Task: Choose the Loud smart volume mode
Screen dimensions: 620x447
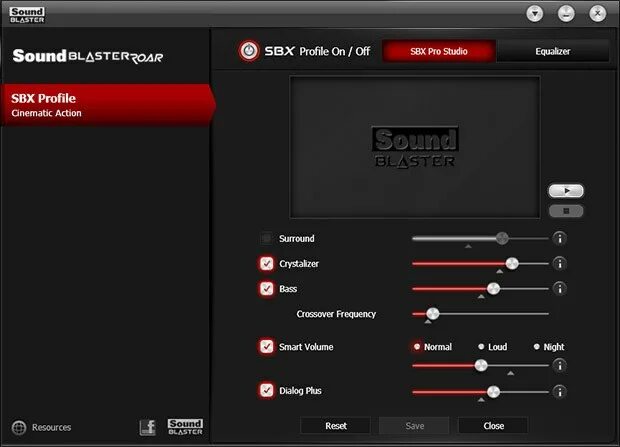Action: [492, 347]
